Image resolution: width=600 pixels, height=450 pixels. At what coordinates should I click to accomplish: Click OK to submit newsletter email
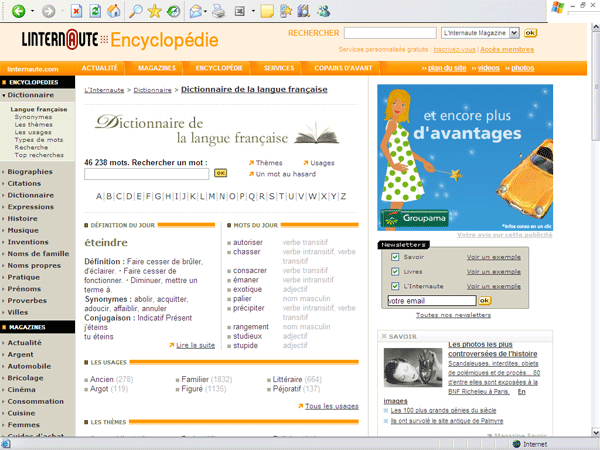(484, 301)
